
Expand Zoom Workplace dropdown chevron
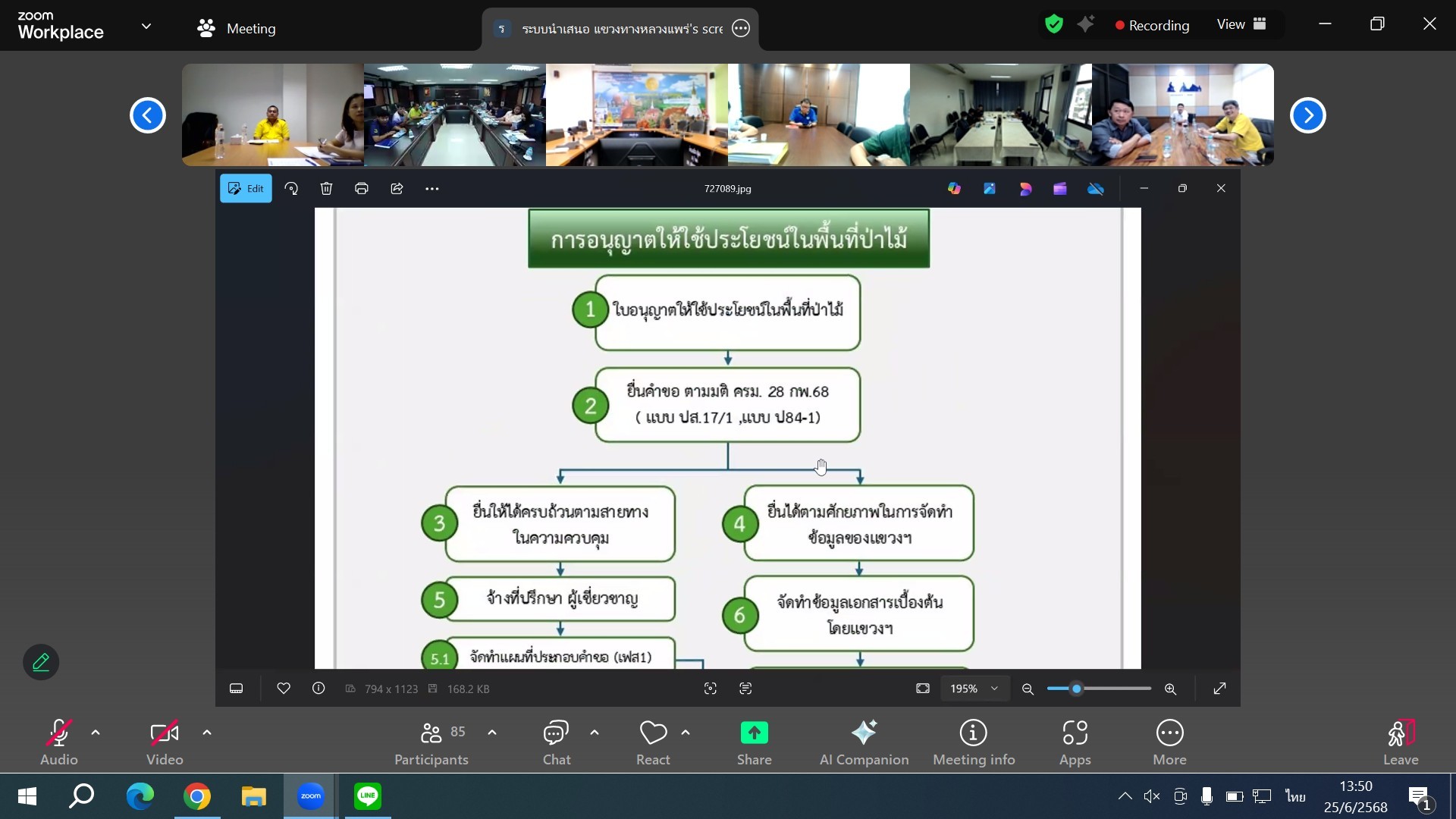point(146,26)
